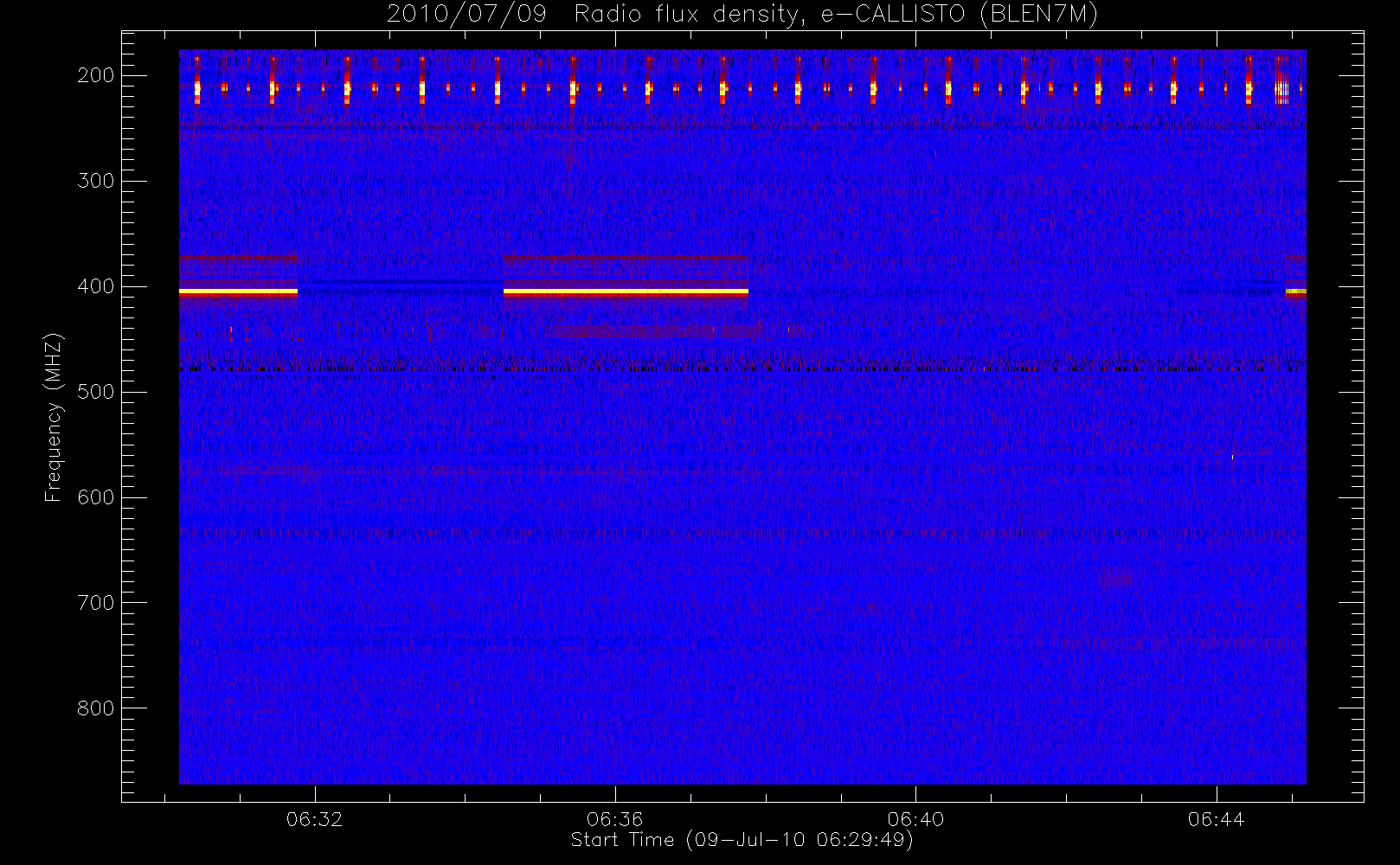Select the 700 frequency tick label

(x=96, y=603)
